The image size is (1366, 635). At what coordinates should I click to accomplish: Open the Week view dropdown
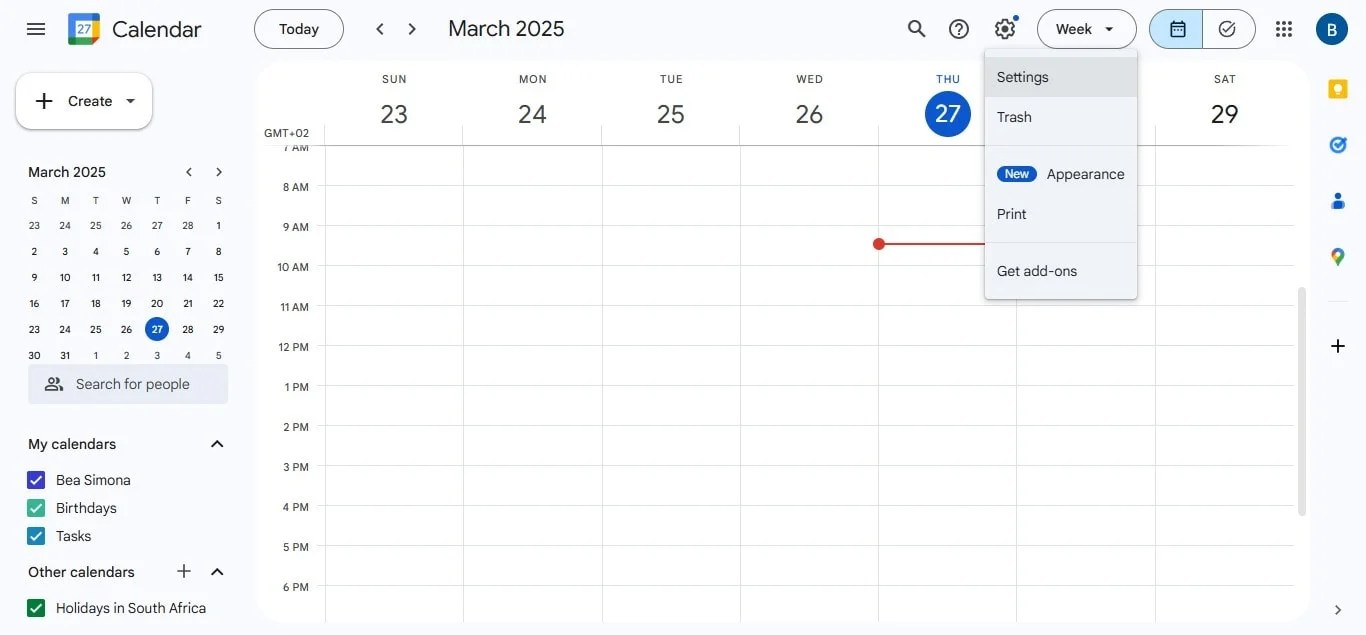pos(1086,29)
